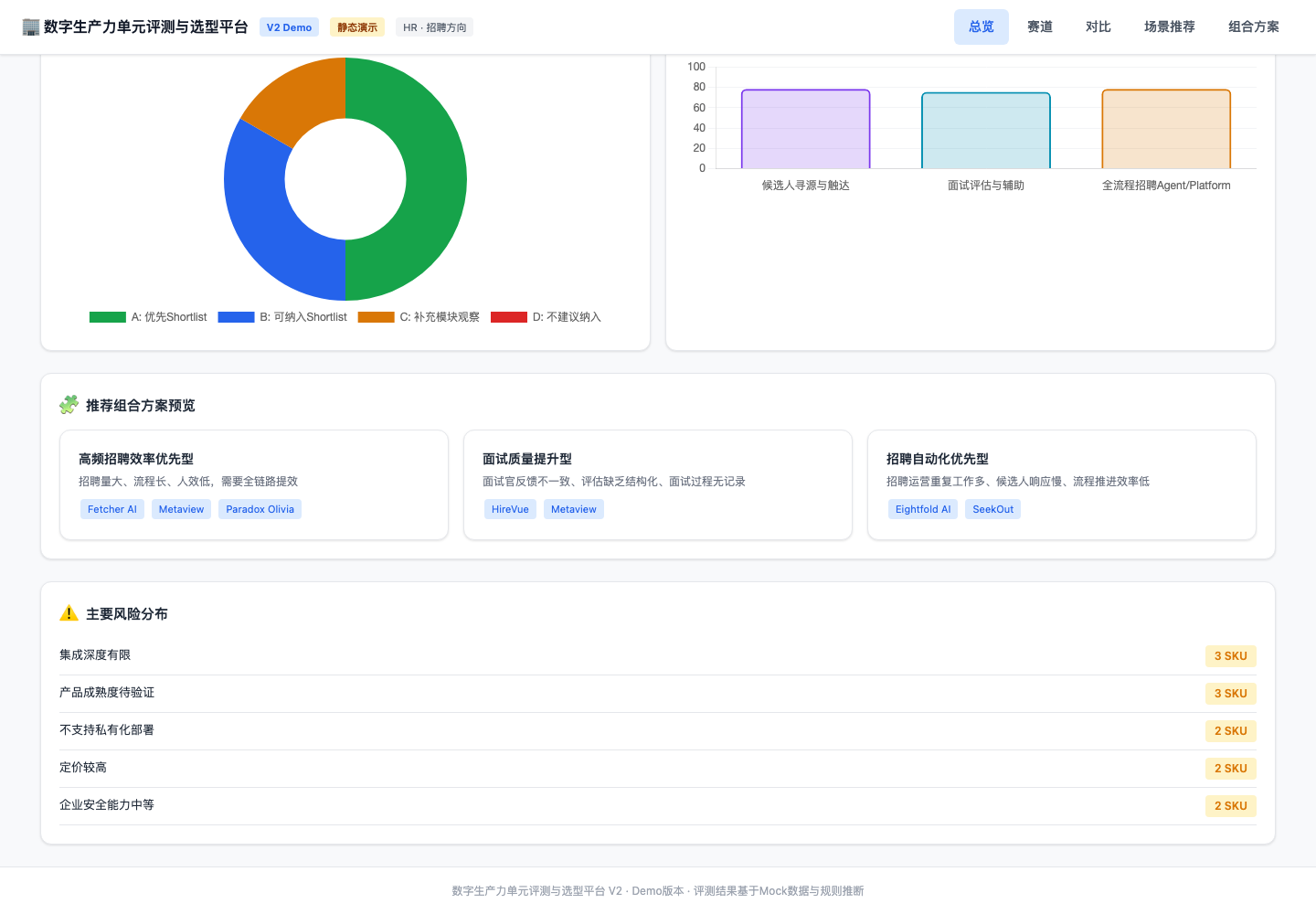Screen dimensions: 1316x914
Task: Click the teal 面试评估与辅助 bar
Action: coord(986,131)
